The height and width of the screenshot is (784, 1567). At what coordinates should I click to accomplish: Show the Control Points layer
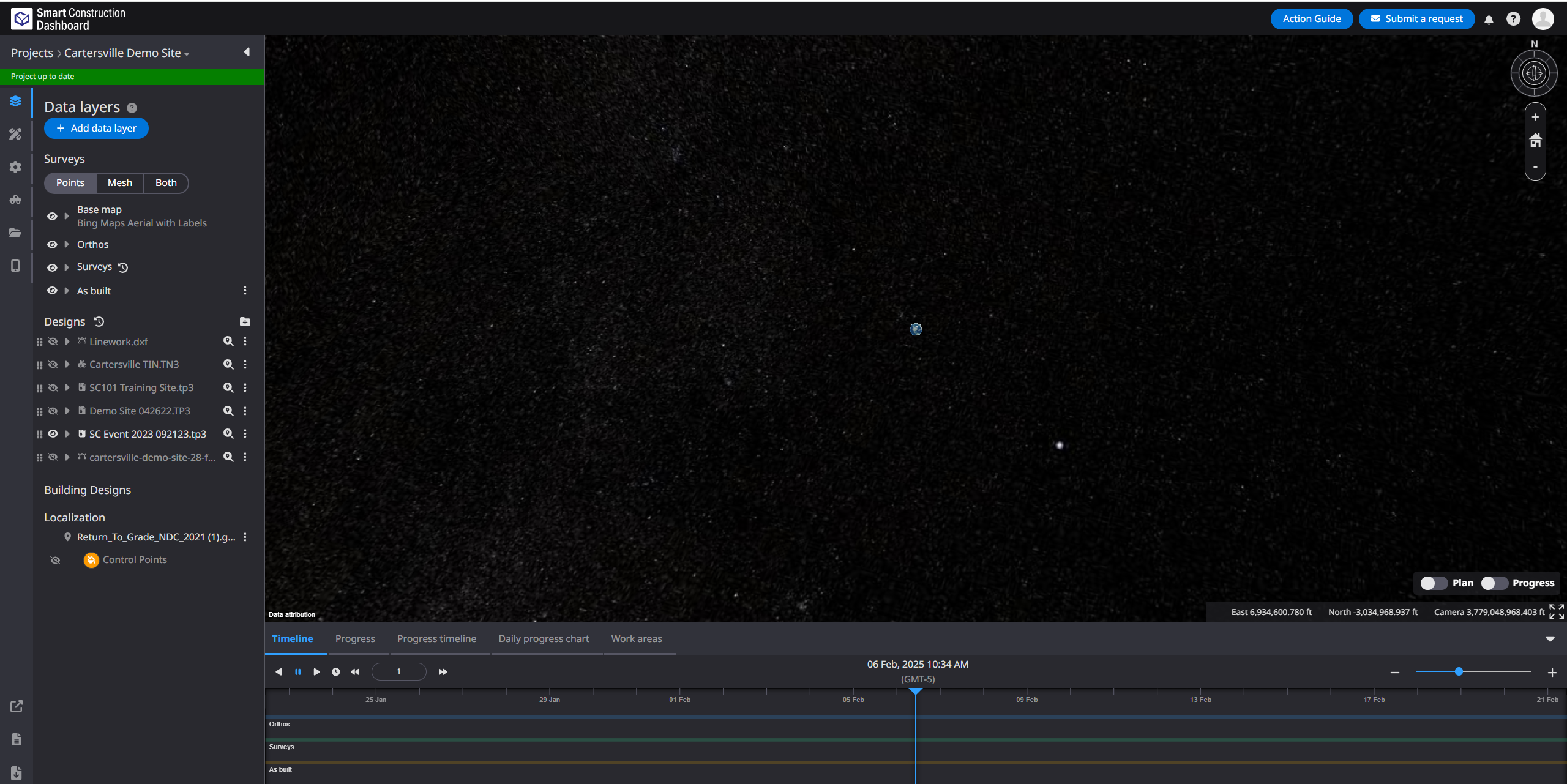55,560
